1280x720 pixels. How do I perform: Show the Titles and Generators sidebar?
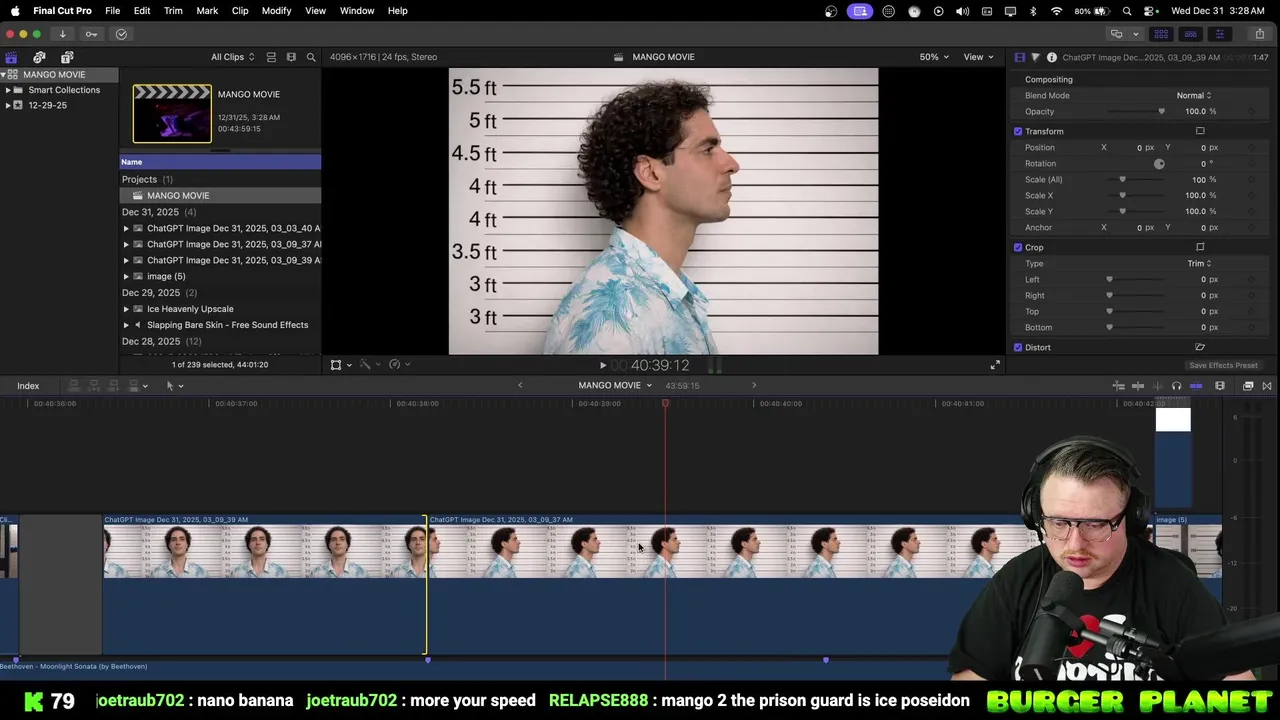[x=67, y=57]
